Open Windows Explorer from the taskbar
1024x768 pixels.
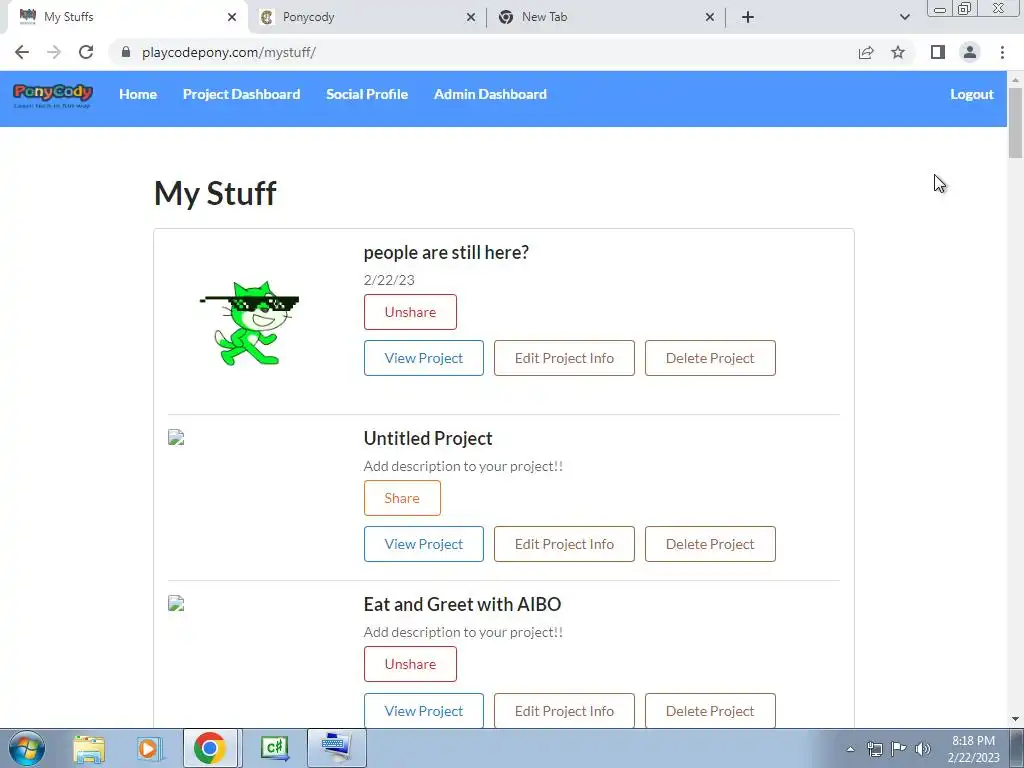[x=89, y=748]
